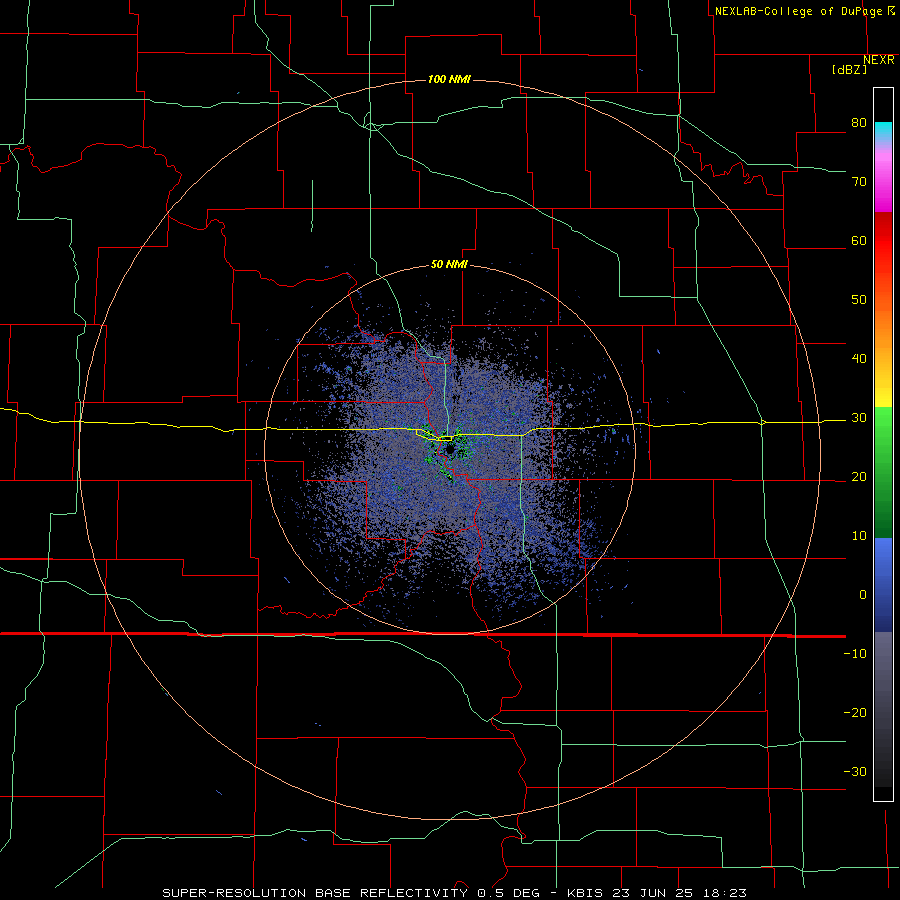Click the 40 dBZ scale value

(x=859, y=359)
